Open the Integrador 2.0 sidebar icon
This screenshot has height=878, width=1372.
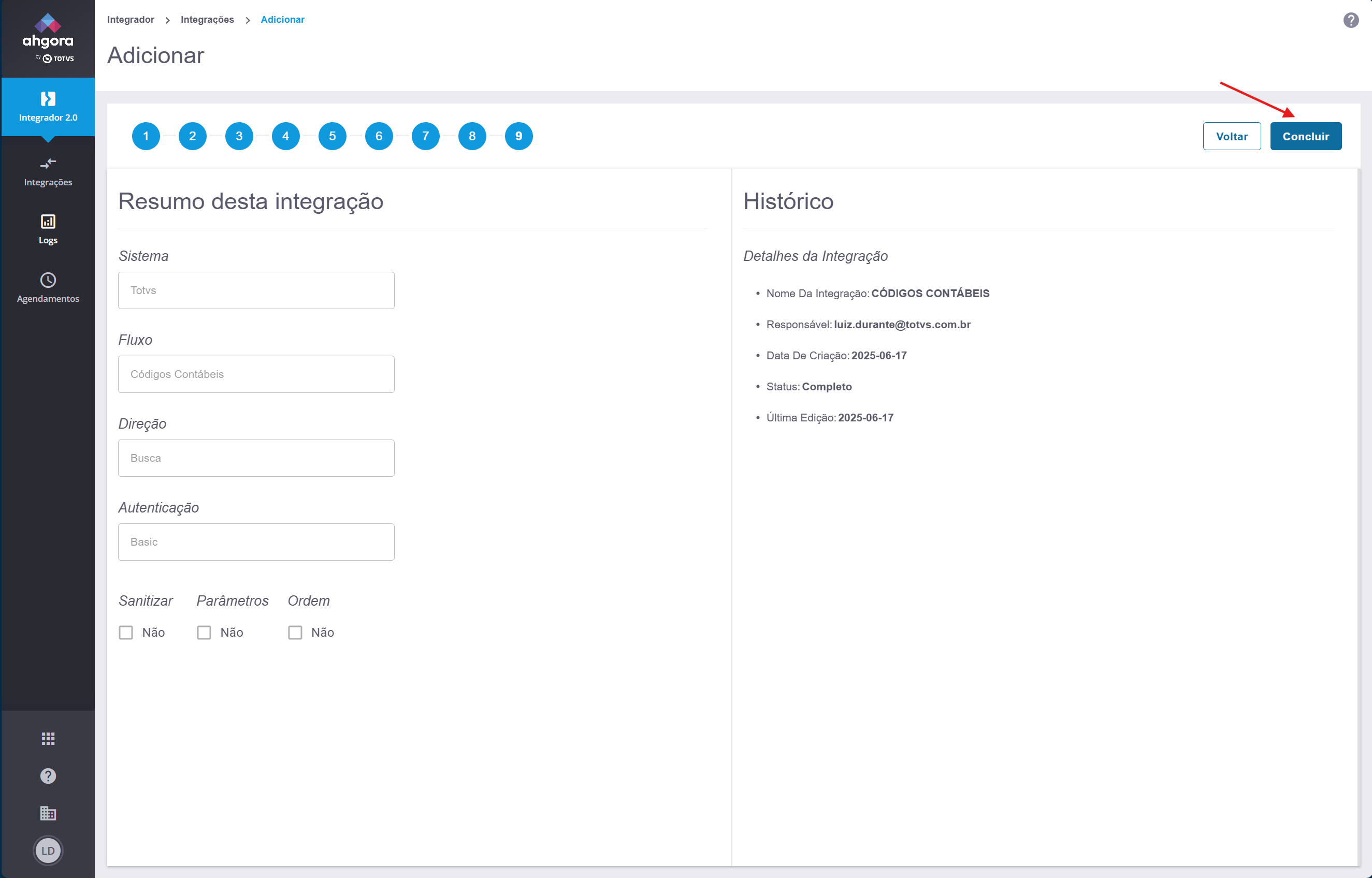pos(48,99)
